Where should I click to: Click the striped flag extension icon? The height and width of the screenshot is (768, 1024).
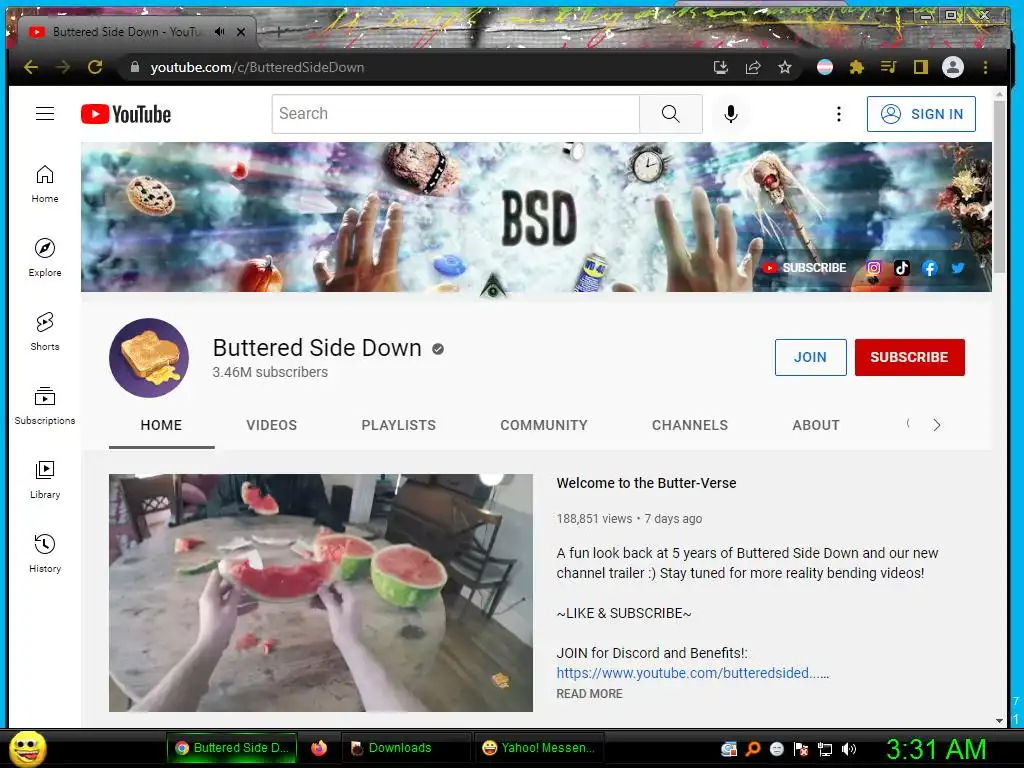(825, 67)
